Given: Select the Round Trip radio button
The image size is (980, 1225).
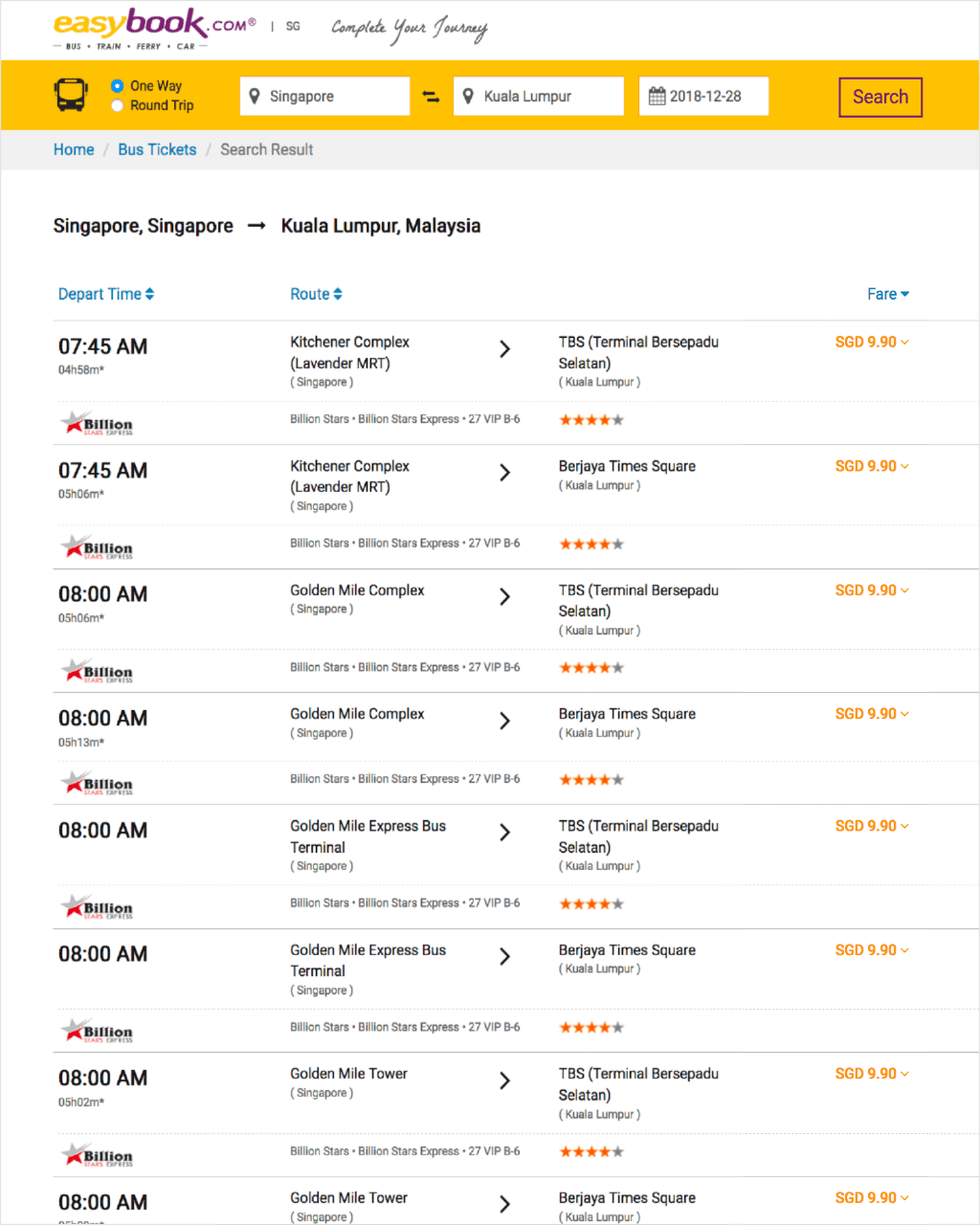Looking at the screenshot, I should point(117,105).
